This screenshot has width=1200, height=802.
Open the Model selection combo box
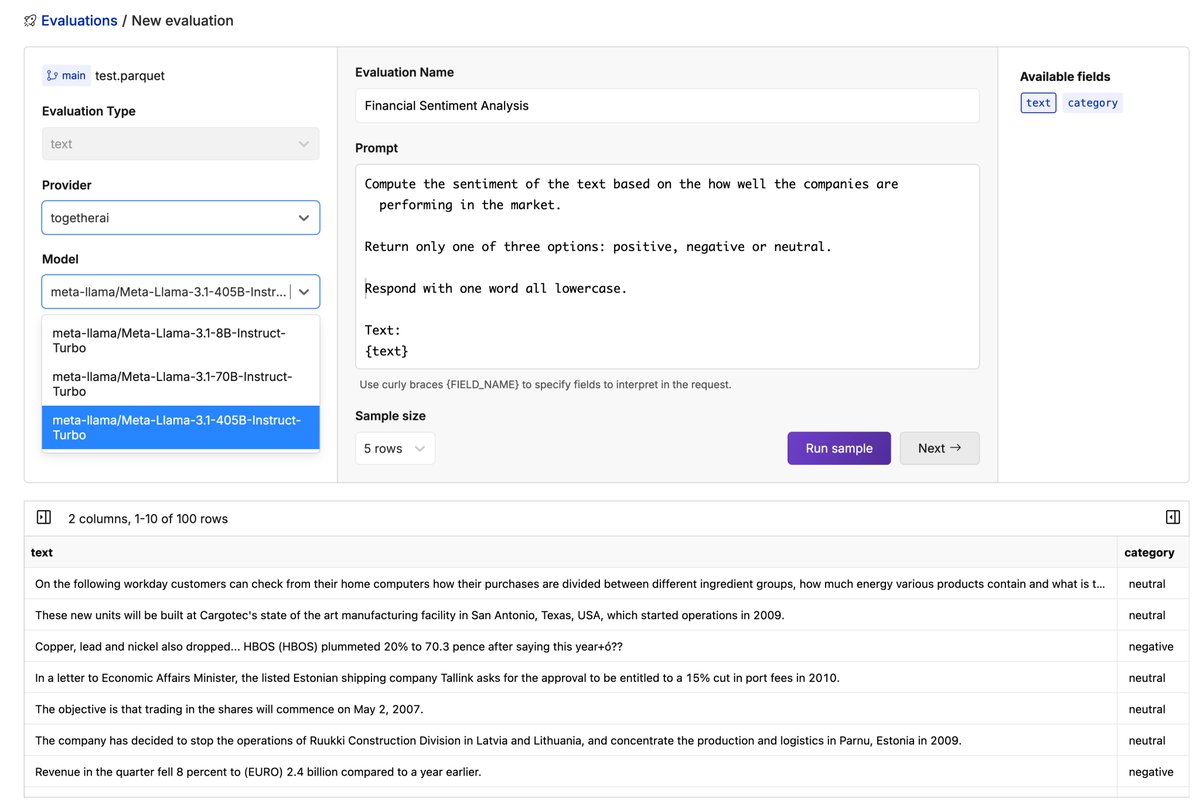click(181, 291)
